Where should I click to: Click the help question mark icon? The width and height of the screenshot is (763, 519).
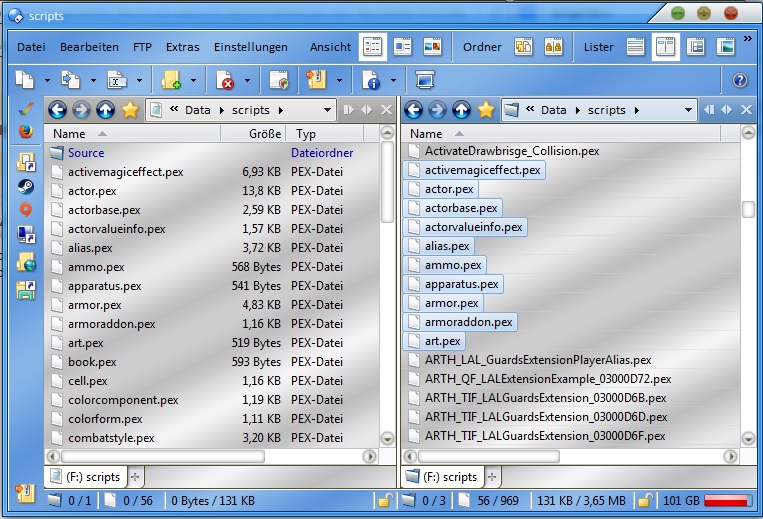click(740, 80)
